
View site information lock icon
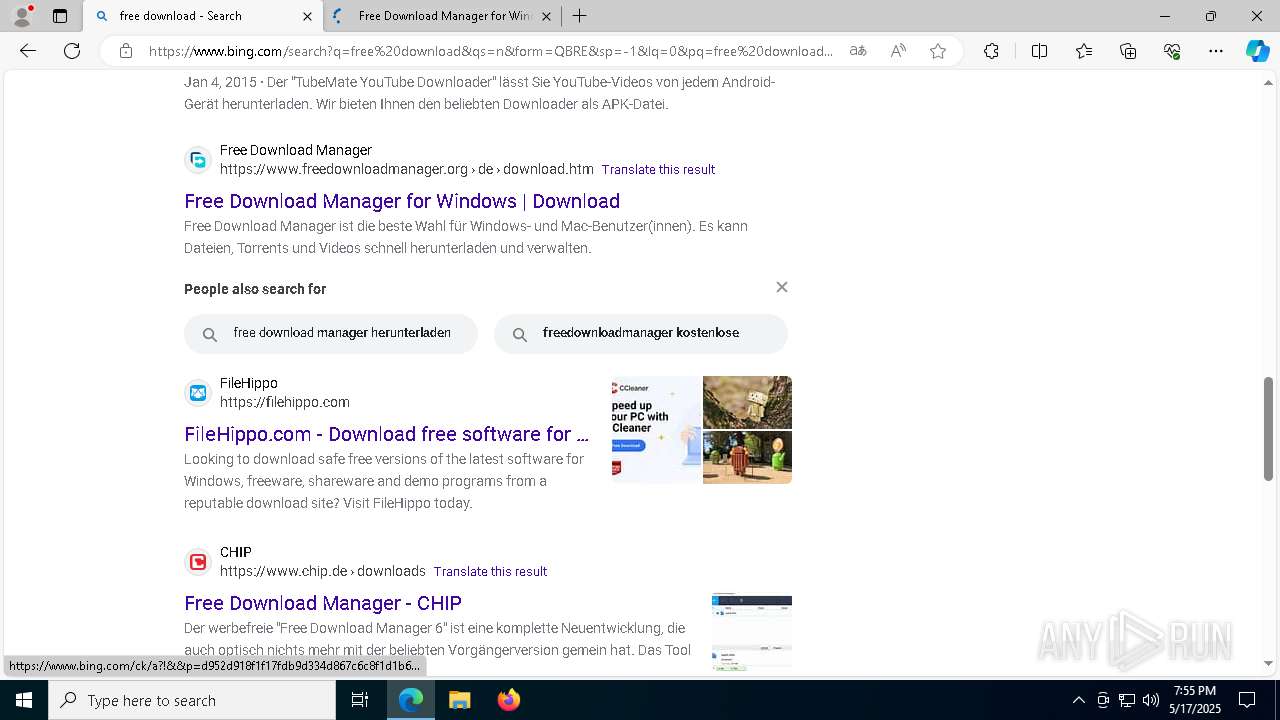tap(126, 51)
